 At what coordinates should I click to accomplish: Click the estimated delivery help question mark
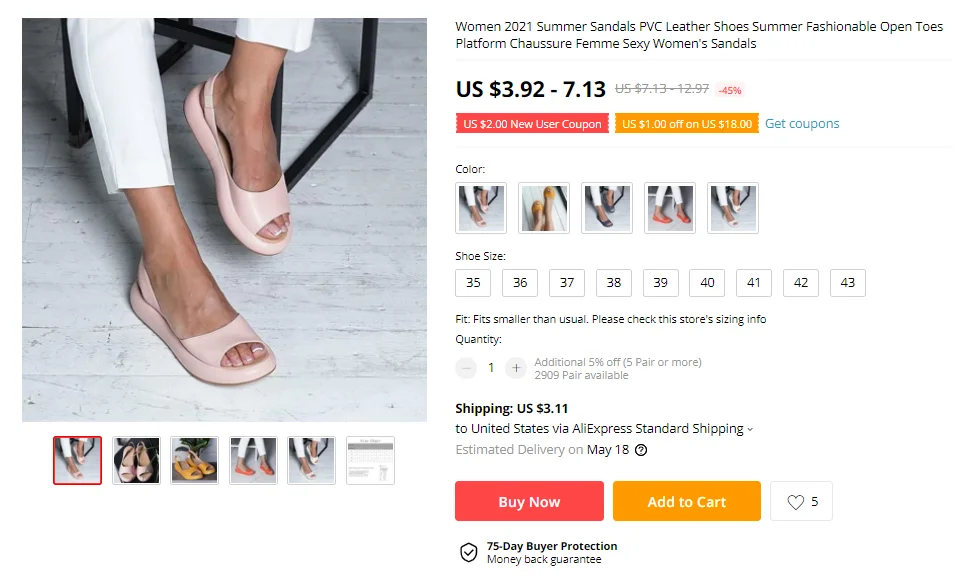click(641, 450)
